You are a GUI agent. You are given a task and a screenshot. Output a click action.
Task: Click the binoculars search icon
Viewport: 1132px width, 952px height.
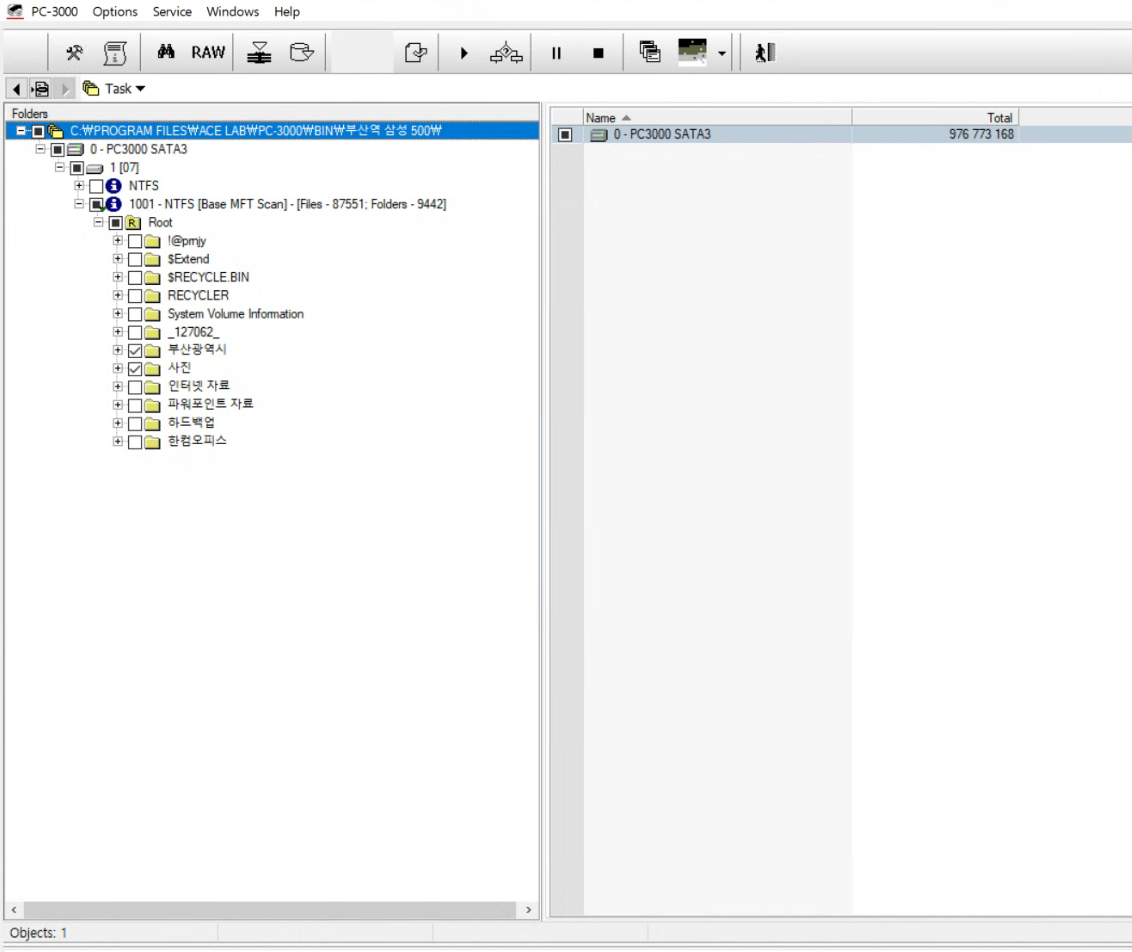pyautogui.click(x=166, y=53)
